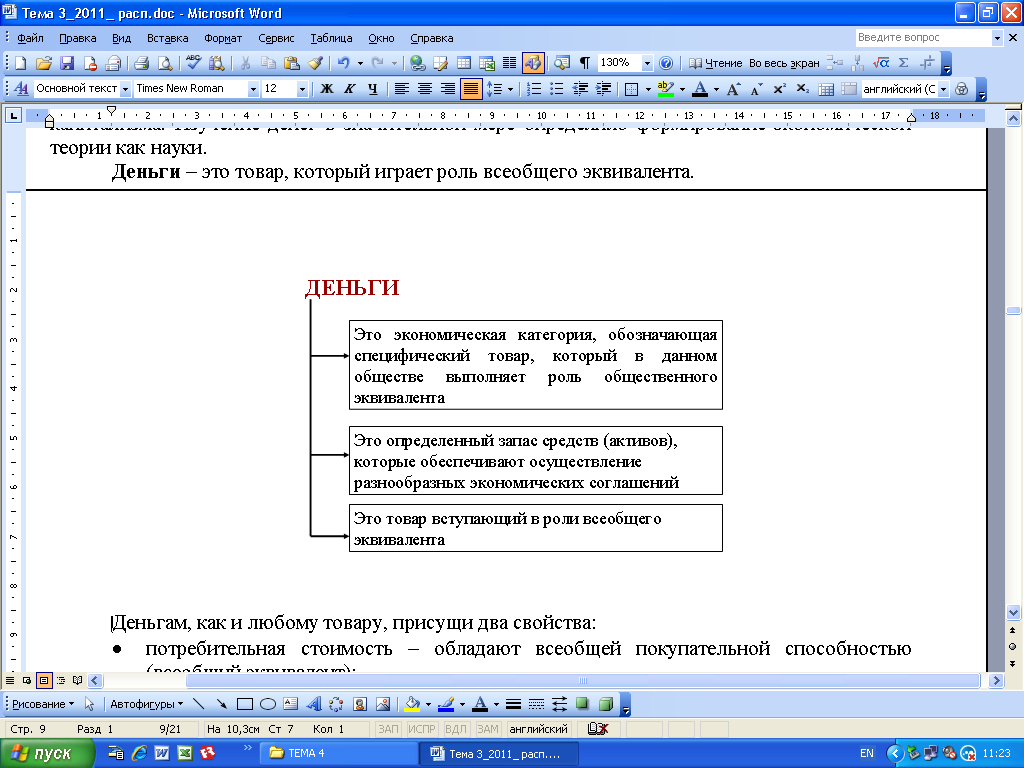Select the Format Painter brush
The height and width of the screenshot is (768, 1024).
pyautogui.click(x=315, y=63)
